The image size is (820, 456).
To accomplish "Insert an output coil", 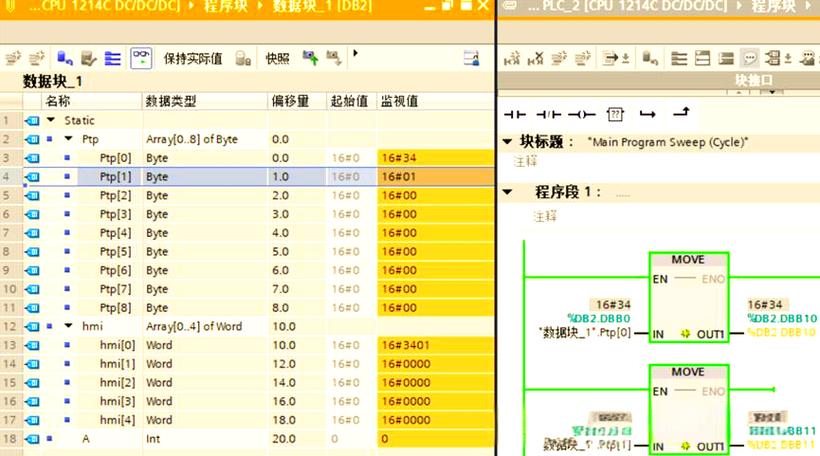I will pyautogui.click(x=582, y=115).
